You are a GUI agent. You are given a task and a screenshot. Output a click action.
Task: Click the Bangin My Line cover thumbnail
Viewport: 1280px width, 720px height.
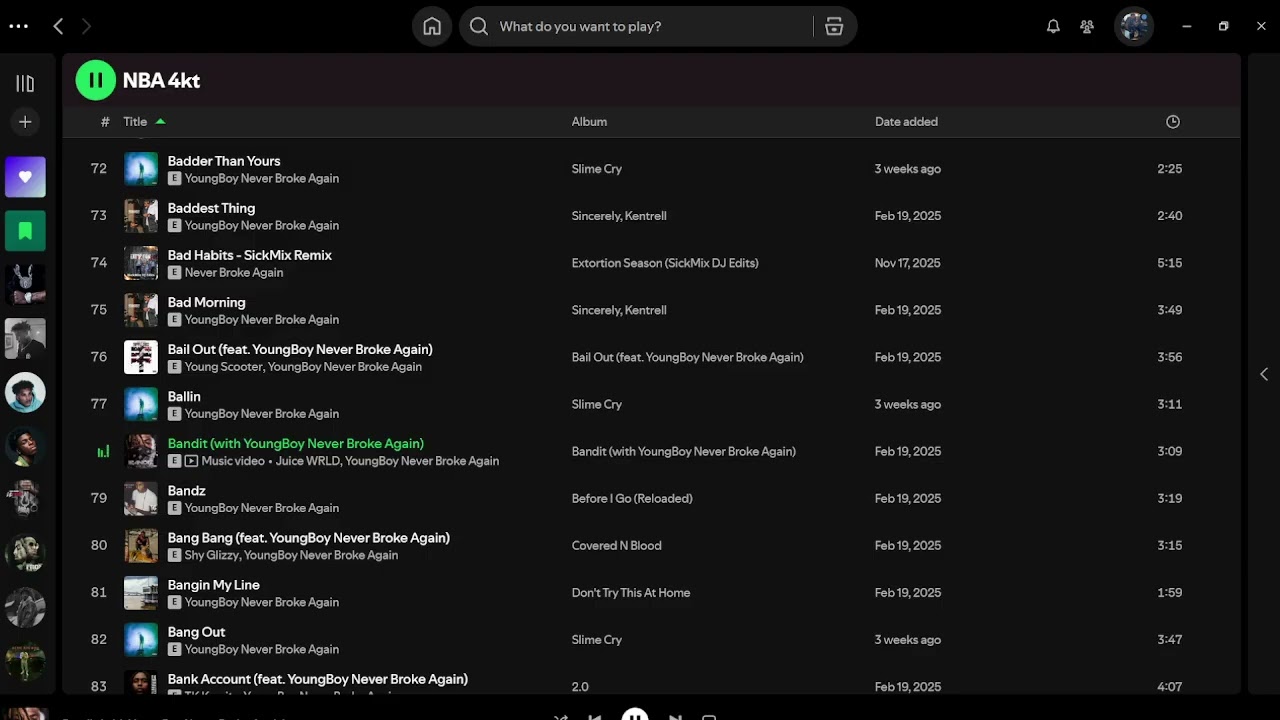(141, 593)
